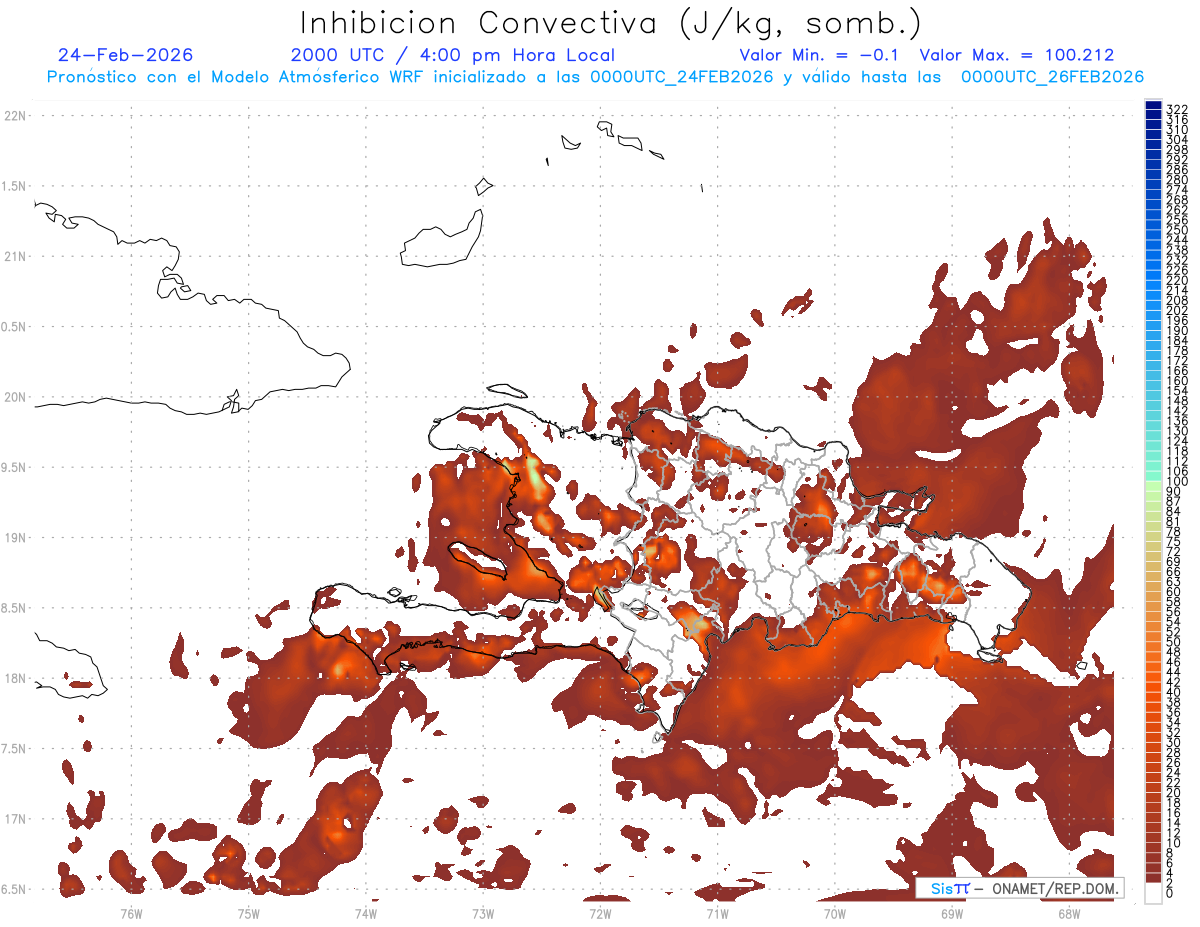Click the "22N" latitude label

tap(15, 116)
